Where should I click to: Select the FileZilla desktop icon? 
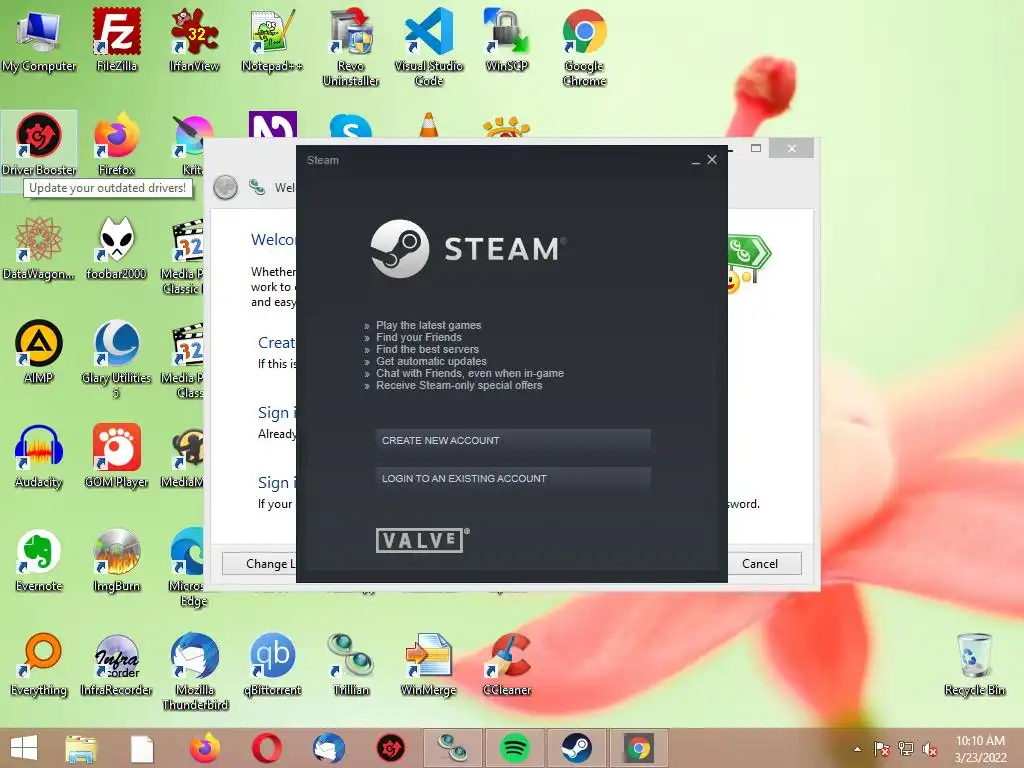116,41
